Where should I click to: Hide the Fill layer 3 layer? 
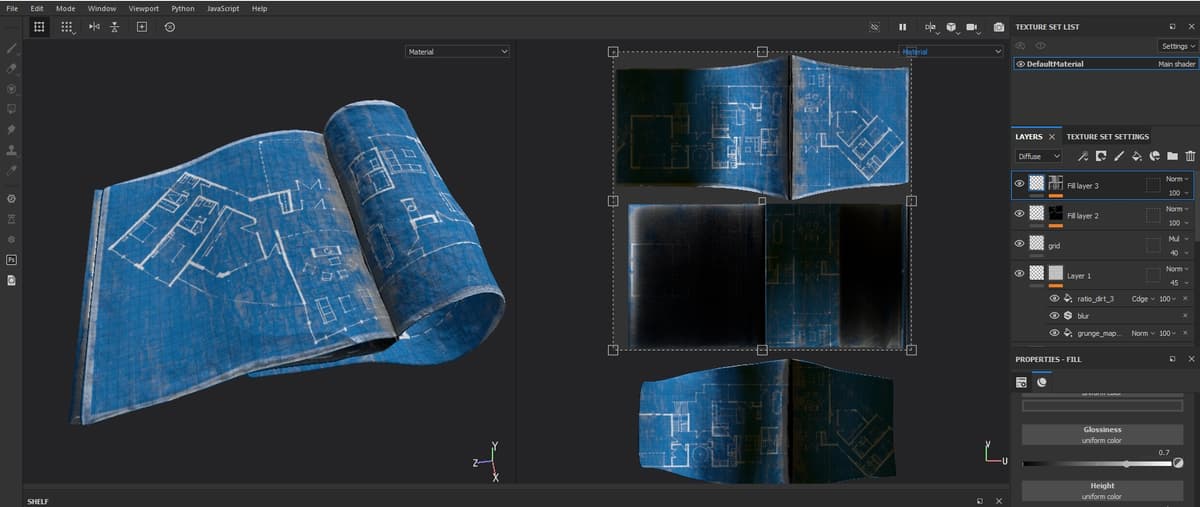(x=1020, y=184)
